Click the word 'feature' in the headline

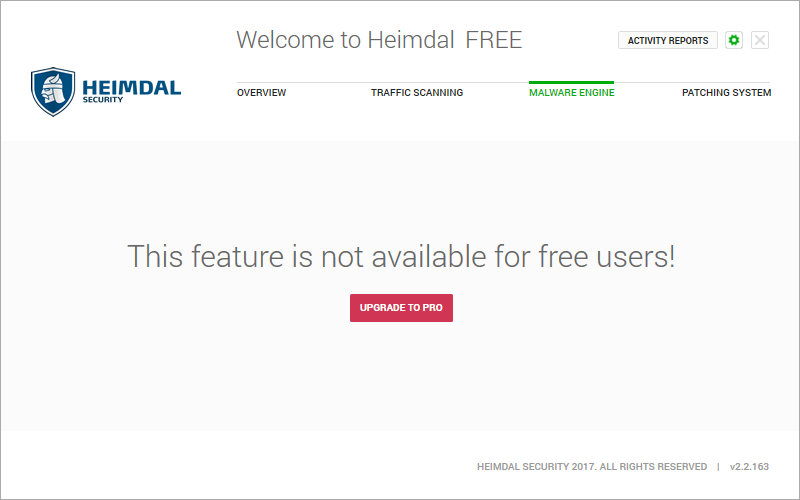click(x=232, y=257)
